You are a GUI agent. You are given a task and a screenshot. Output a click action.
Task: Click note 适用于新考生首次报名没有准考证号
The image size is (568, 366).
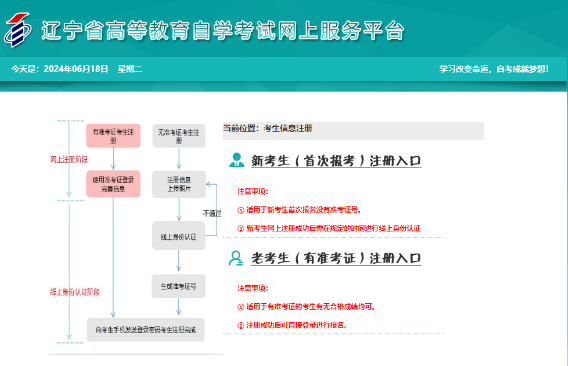299,209
